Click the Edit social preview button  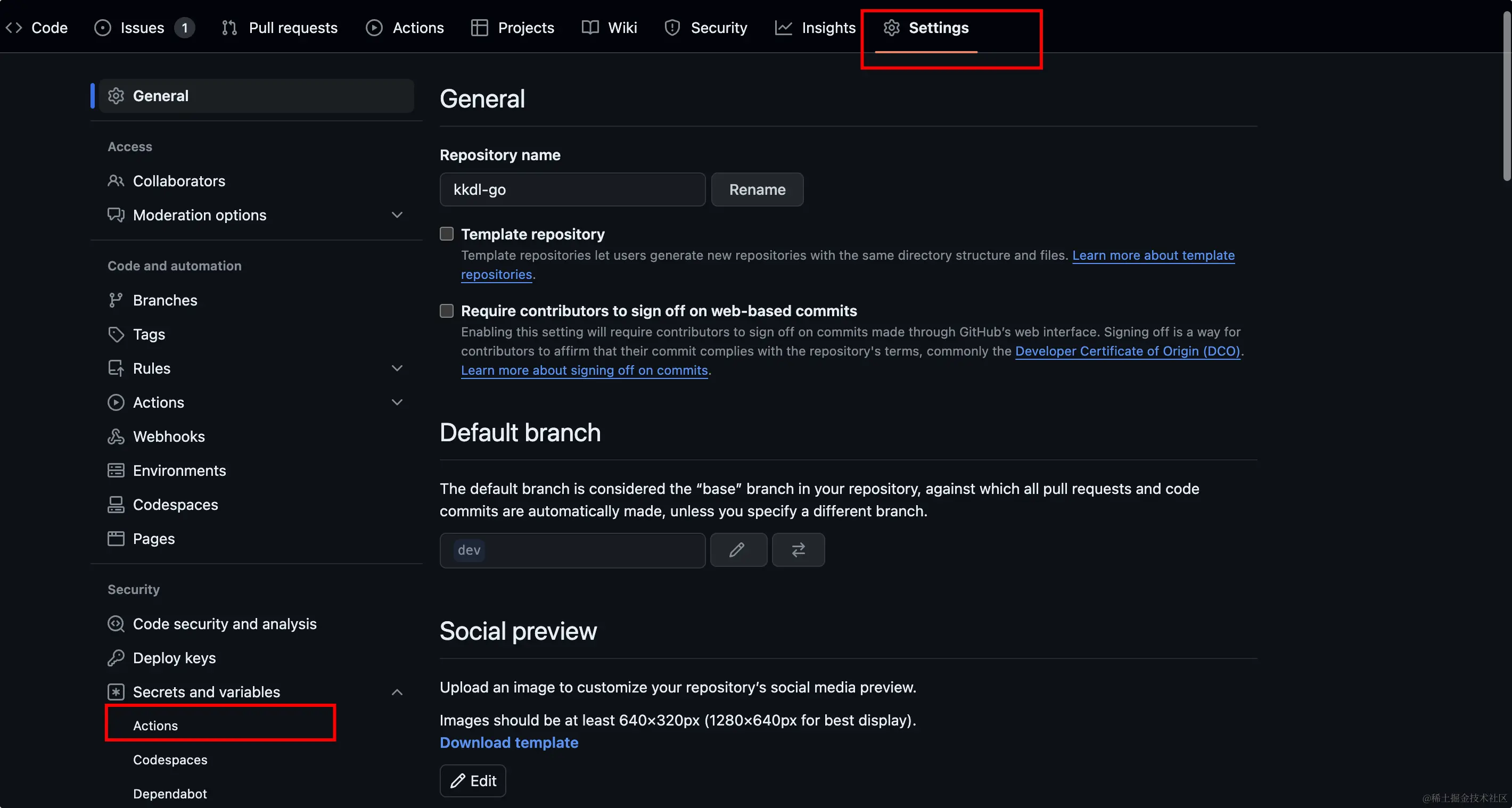pyautogui.click(x=473, y=780)
